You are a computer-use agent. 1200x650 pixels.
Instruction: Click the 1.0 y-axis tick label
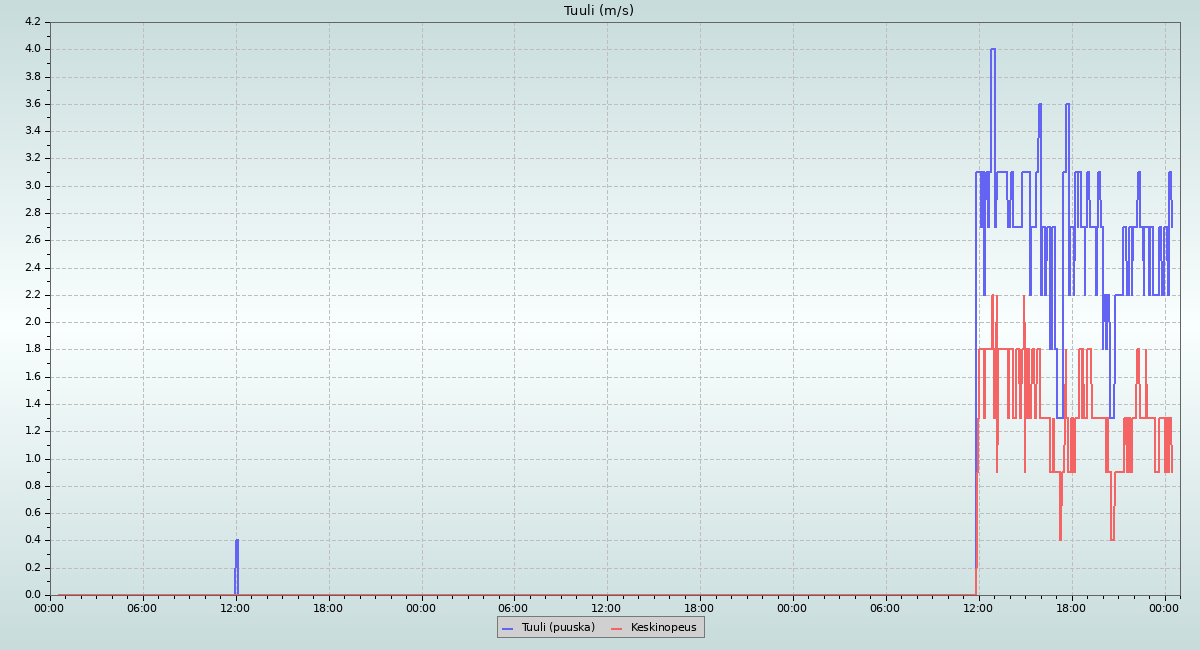32,459
